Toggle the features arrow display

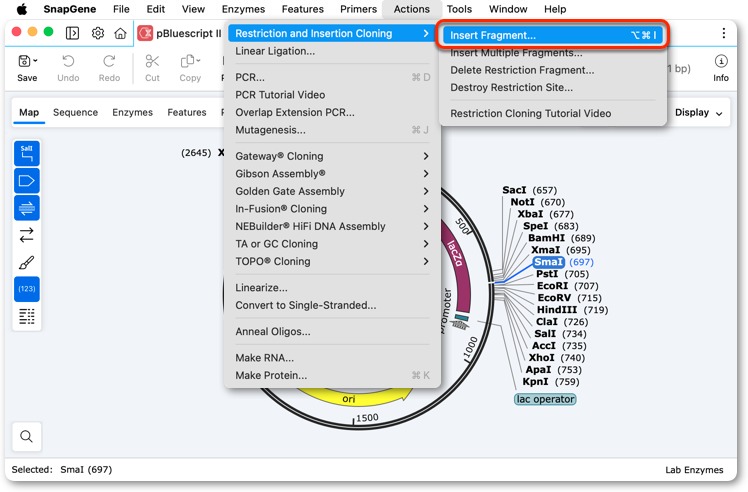[x=27, y=181]
